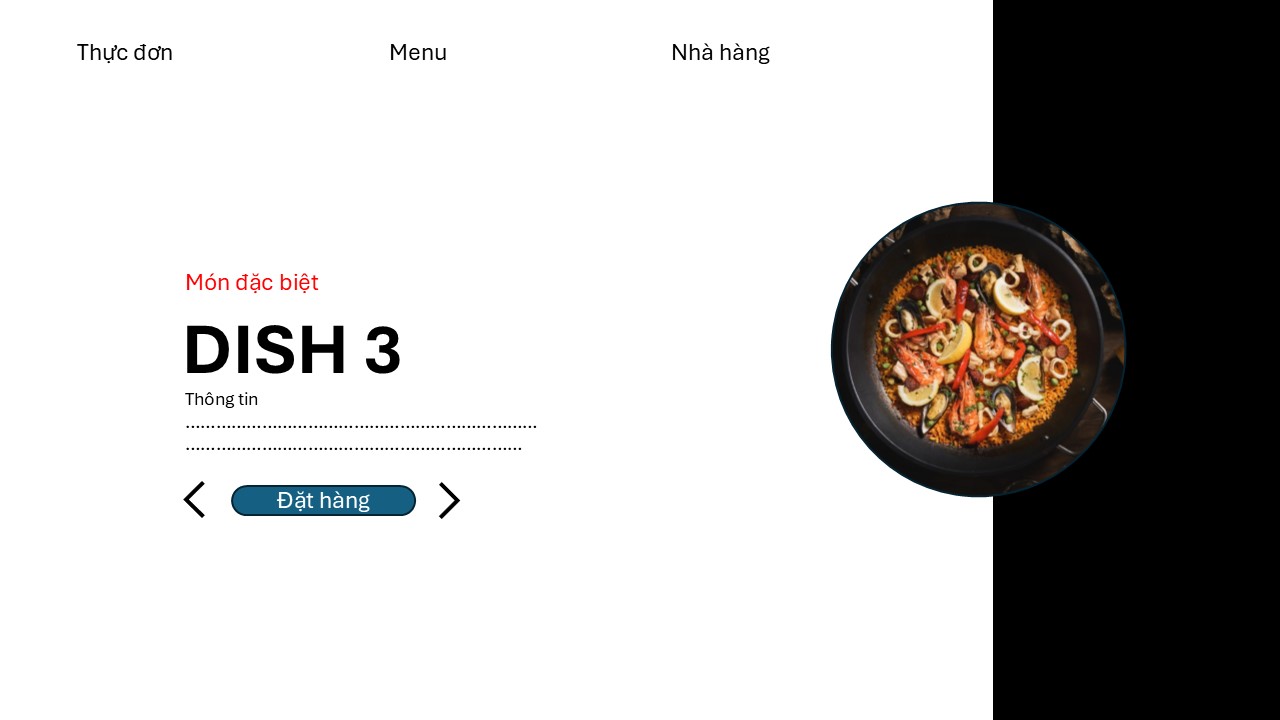Click the digit 3 in the dish title
1280x720 pixels.
coord(382,350)
